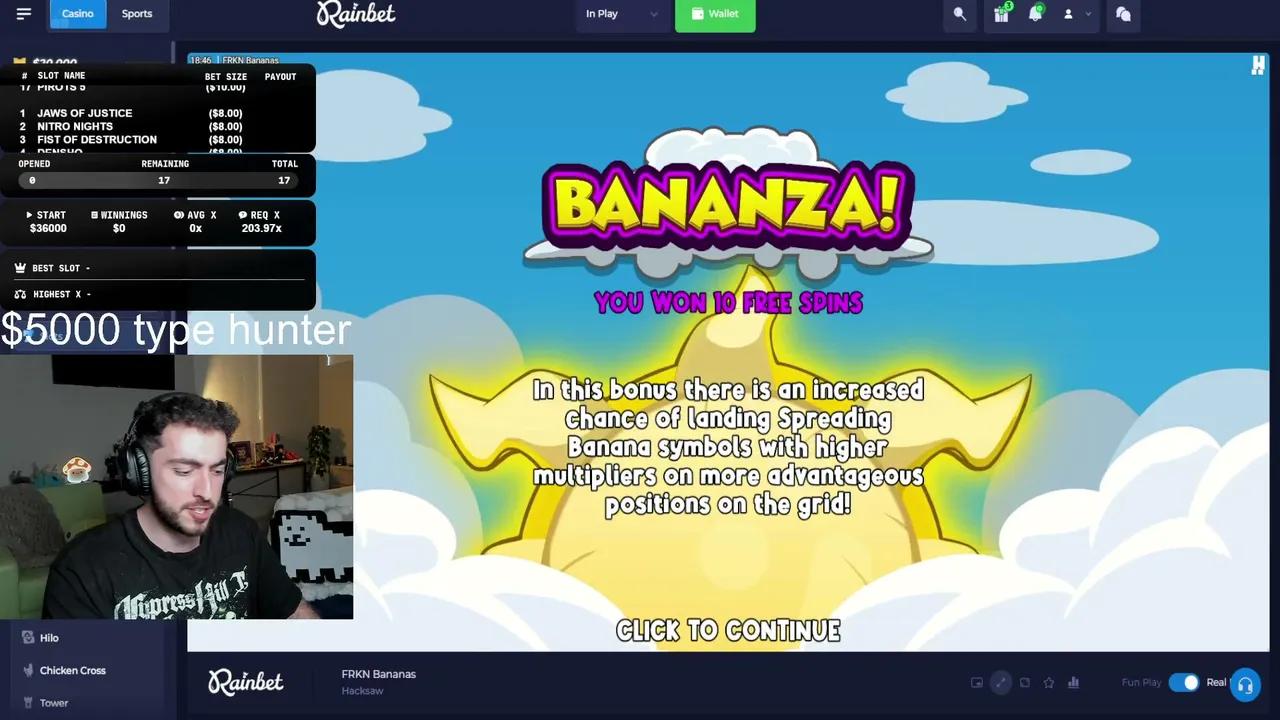Open the Tower game from the sidebar
Viewport: 1280px width, 720px height.
point(54,703)
